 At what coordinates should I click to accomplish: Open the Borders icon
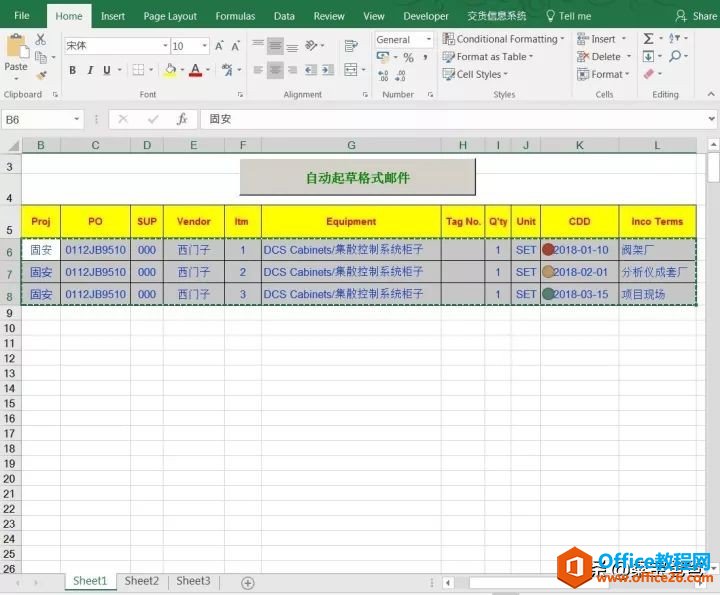pos(138,70)
